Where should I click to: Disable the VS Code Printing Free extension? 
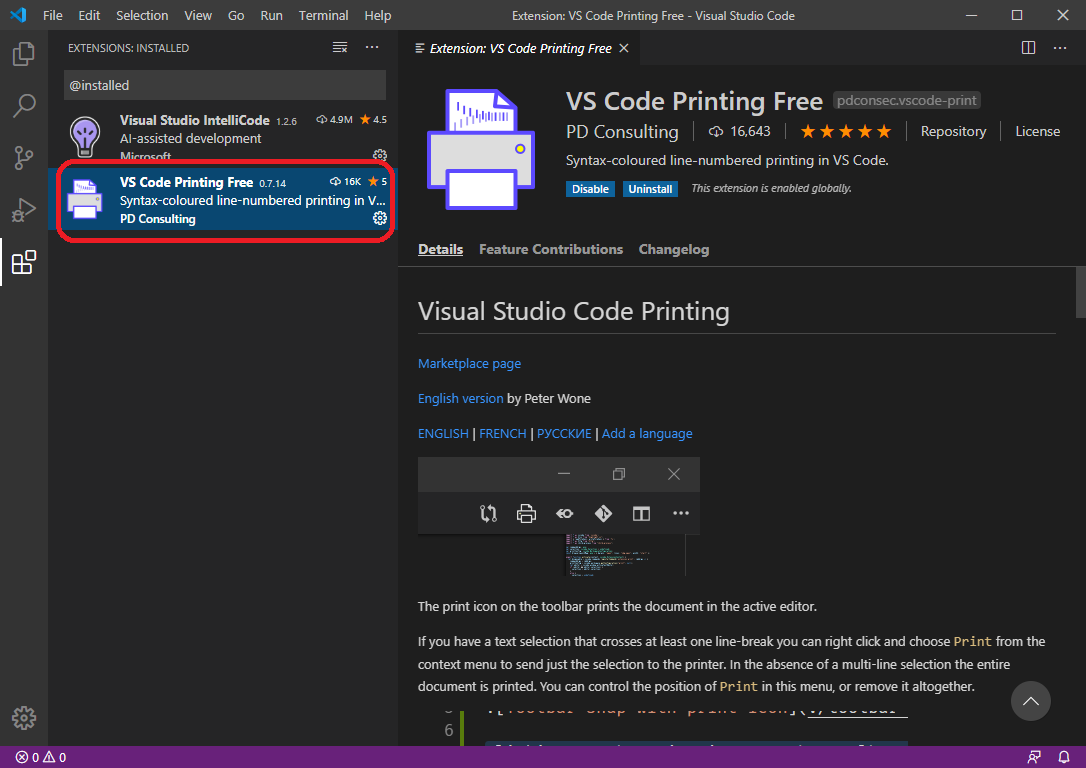coord(590,189)
